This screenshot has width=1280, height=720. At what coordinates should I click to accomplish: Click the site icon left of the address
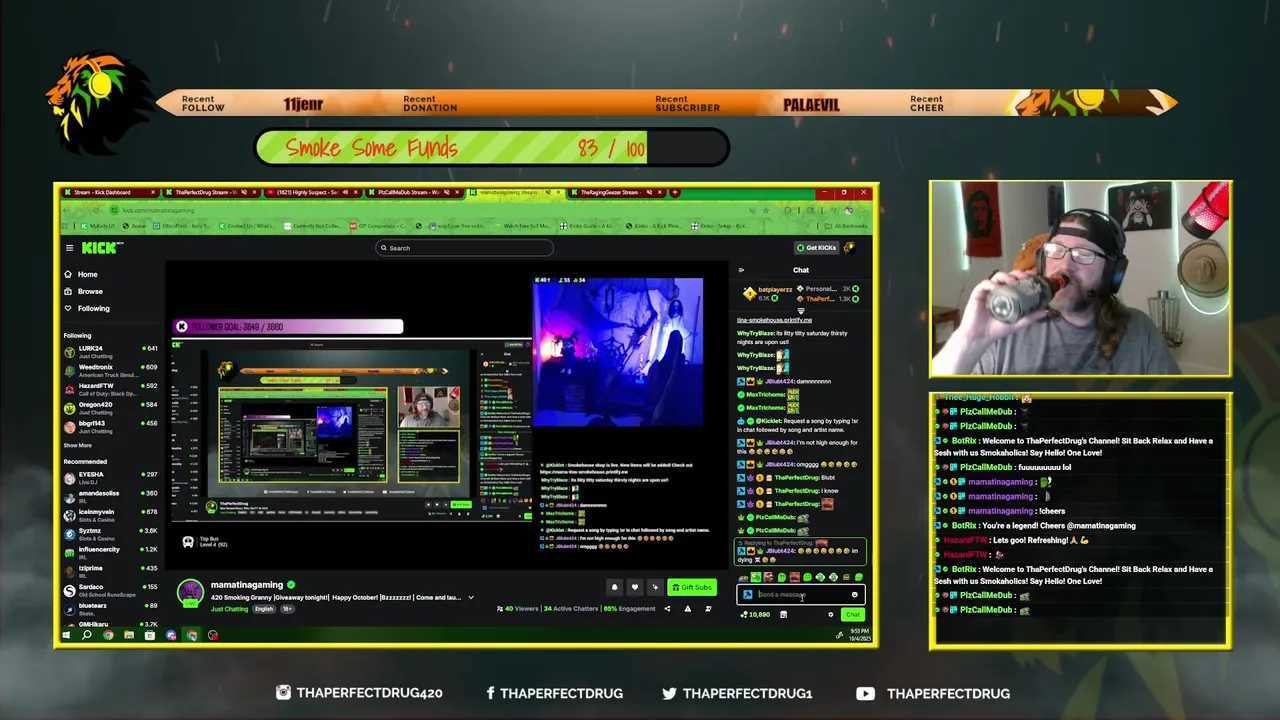click(x=116, y=210)
